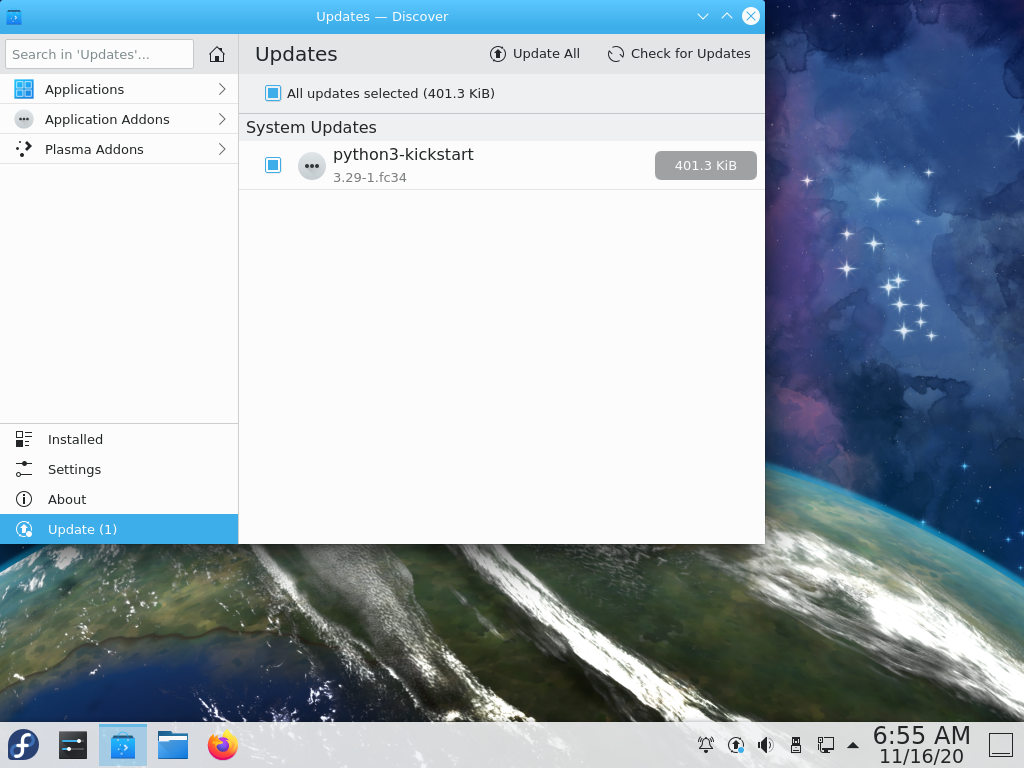Viewport: 1024px width, 768px height.
Task: Minimize the Discover window
Action: (x=703, y=16)
